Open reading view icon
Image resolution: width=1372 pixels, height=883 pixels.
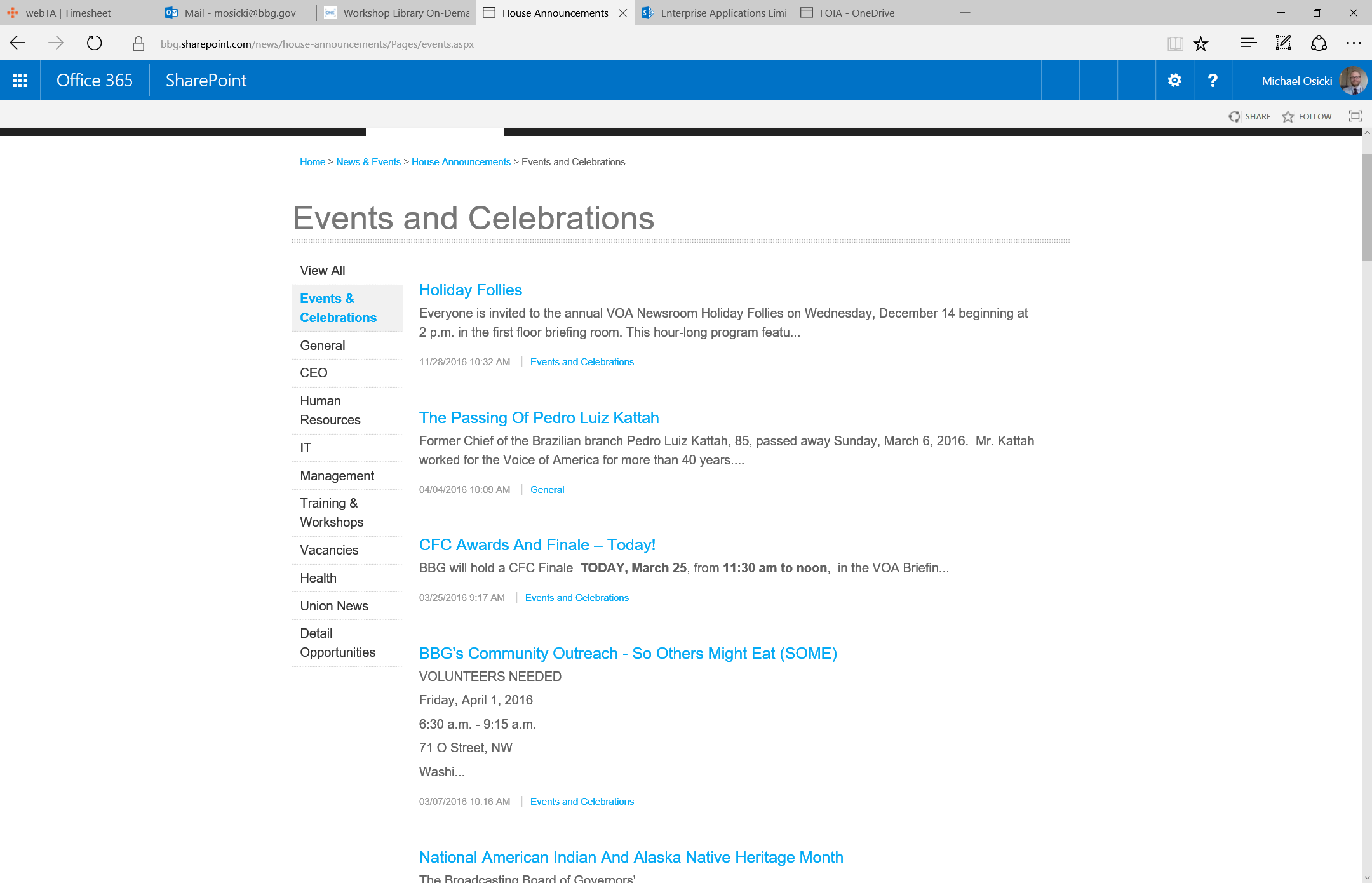(x=1175, y=43)
